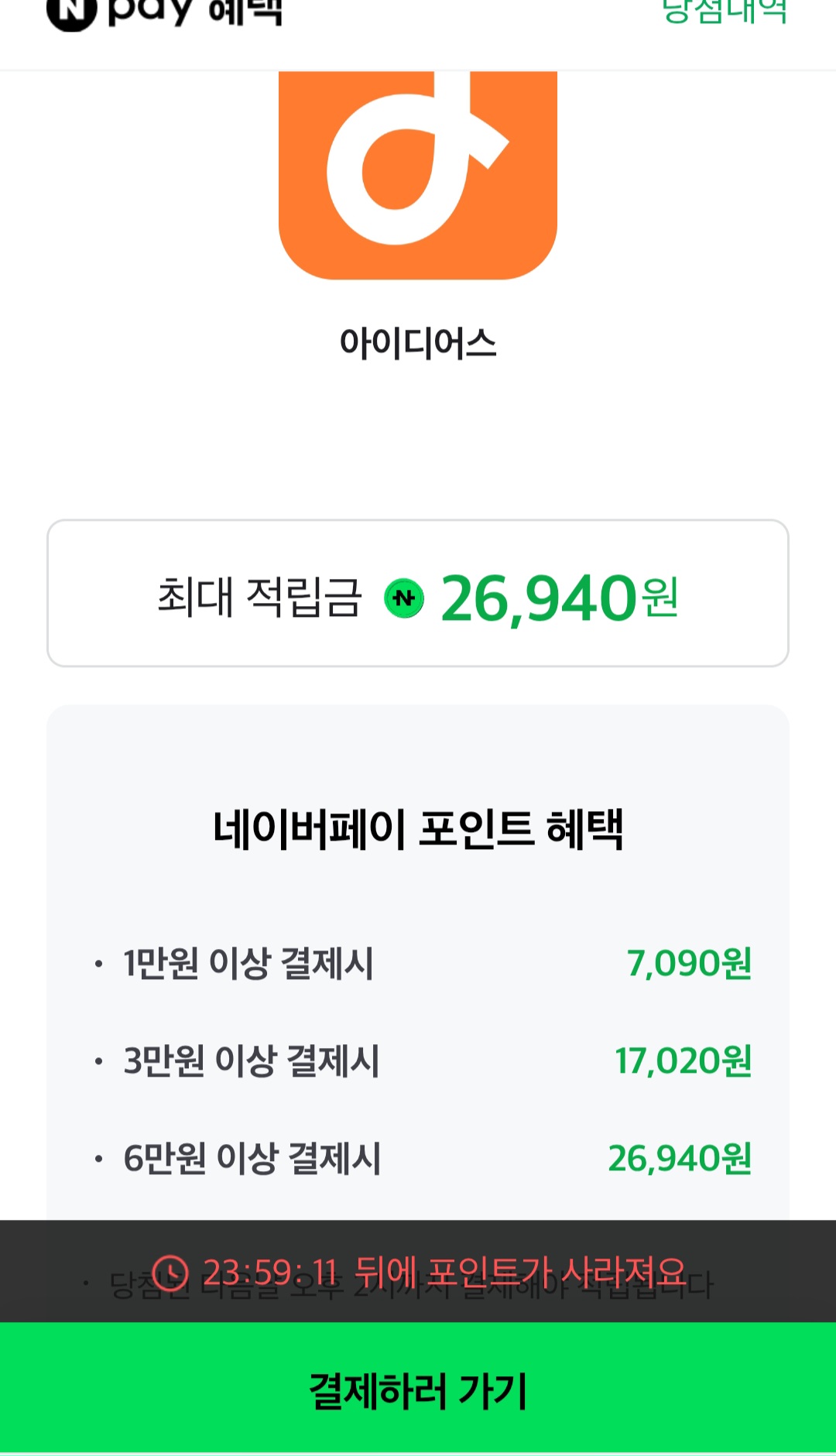Tap the 7,090원 reward amount
Screen dimensions: 836x1456
coord(689,964)
